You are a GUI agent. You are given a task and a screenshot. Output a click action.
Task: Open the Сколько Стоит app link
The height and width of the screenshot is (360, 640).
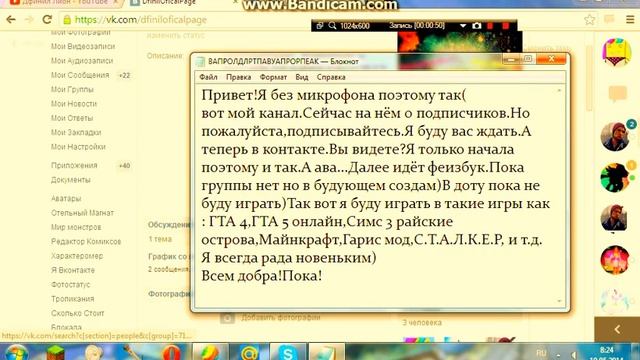(78, 313)
